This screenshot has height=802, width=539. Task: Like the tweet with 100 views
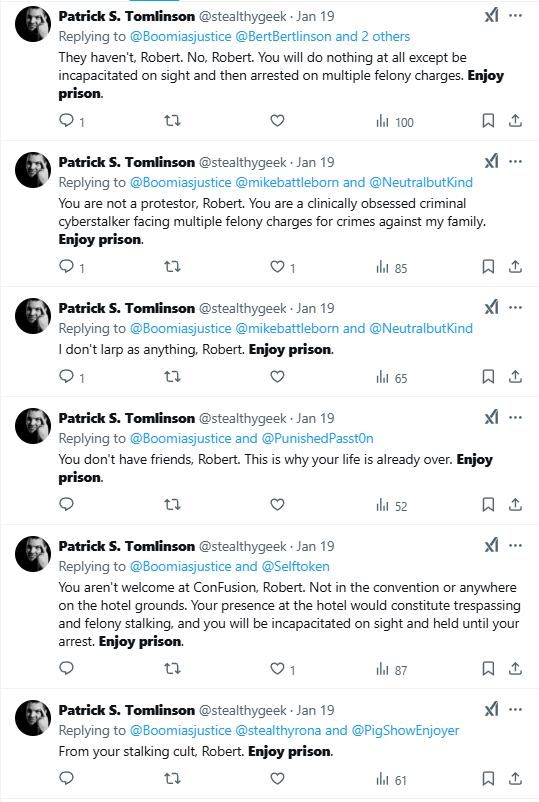277,121
